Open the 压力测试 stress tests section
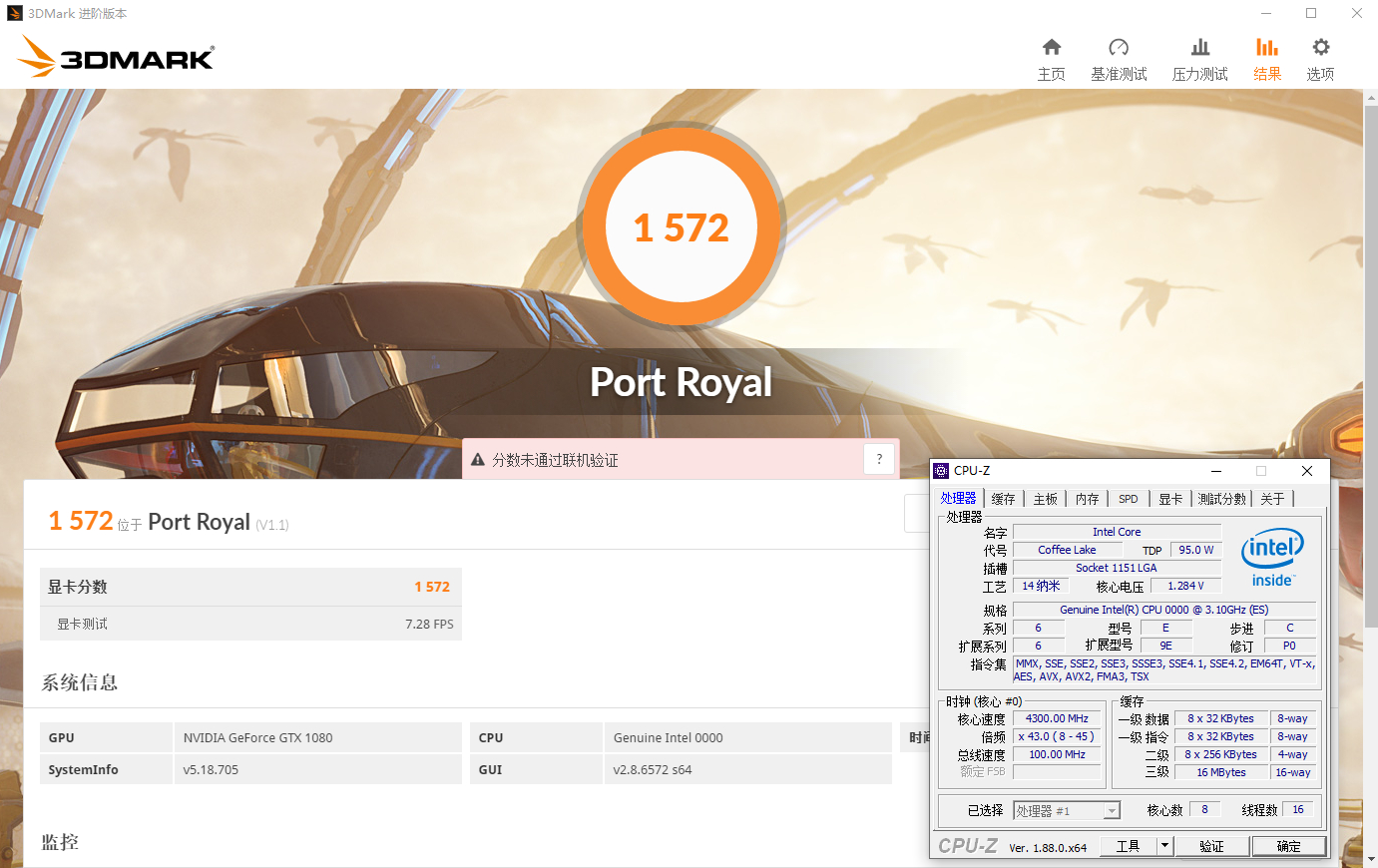The height and width of the screenshot is (868, 1378). [x=1200, y=60]
